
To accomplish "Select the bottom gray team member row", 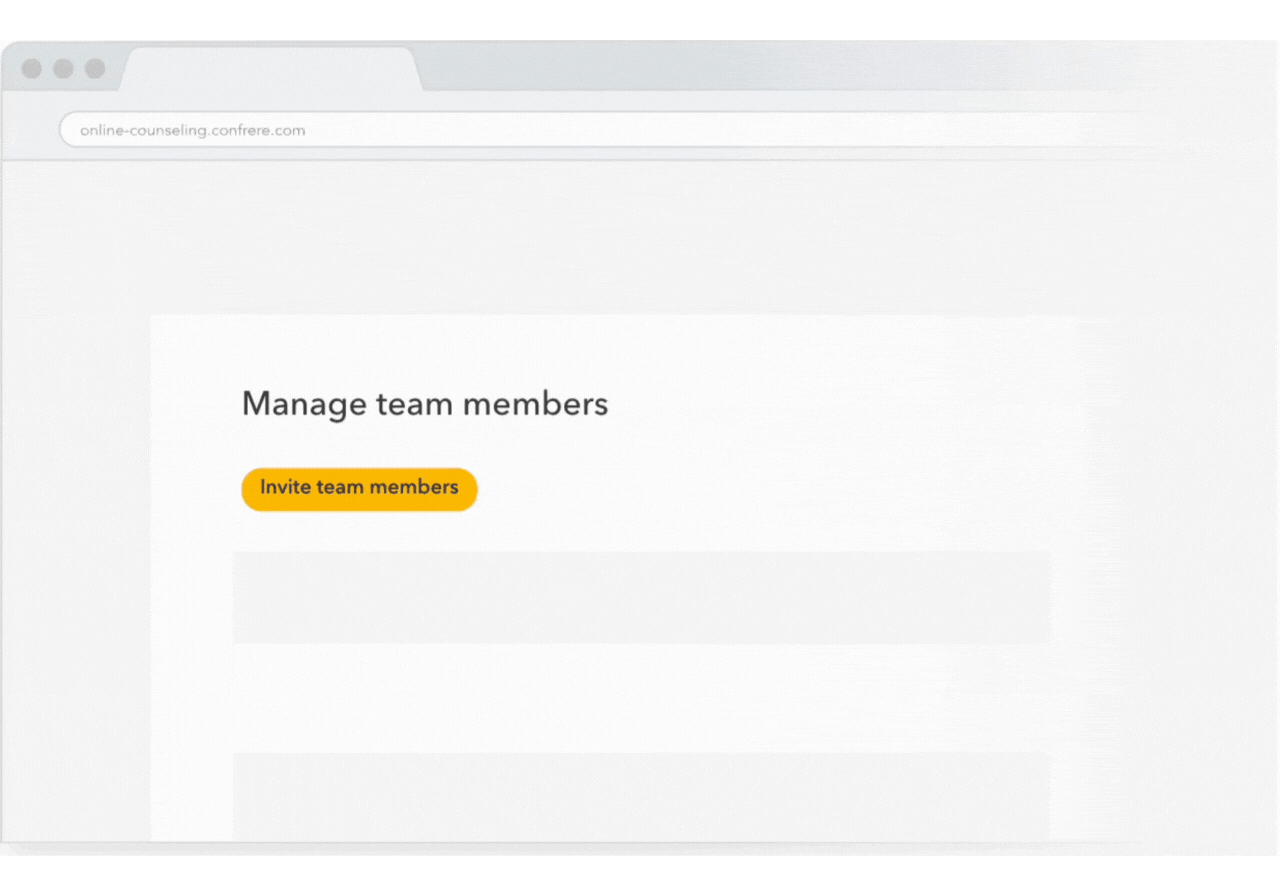I will tap(641, 796).
